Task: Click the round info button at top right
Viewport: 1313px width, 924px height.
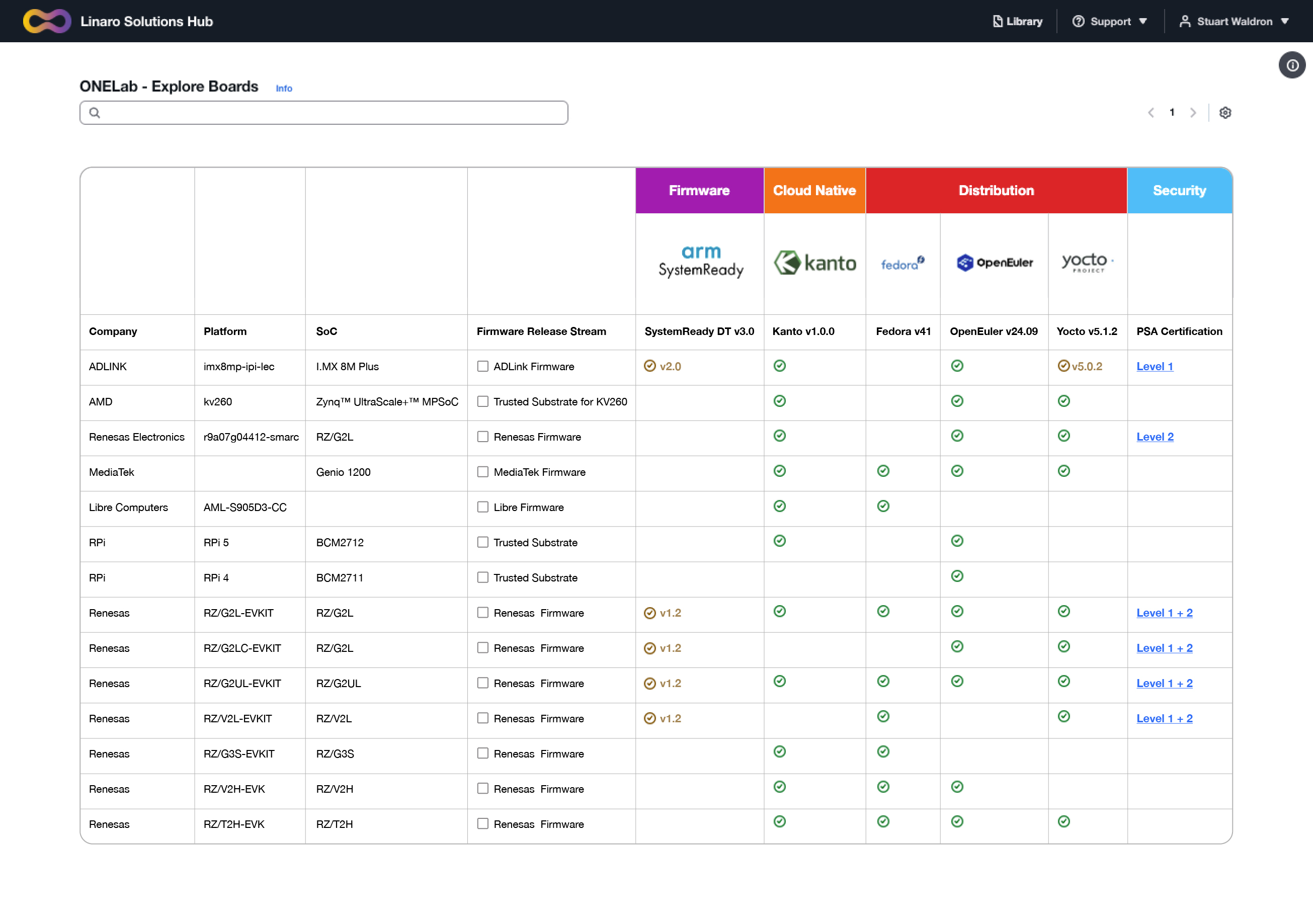Action: pos(1292,65)
